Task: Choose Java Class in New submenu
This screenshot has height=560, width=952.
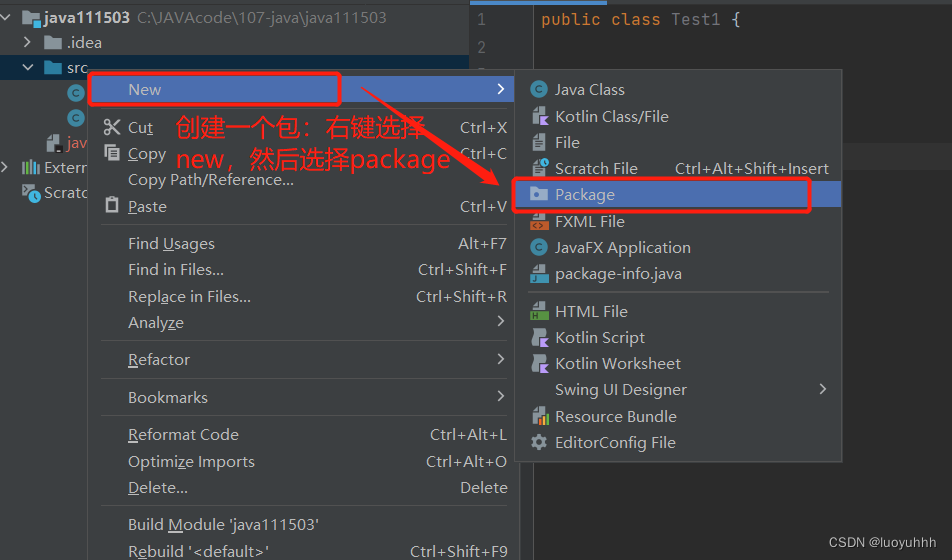Action: tap(678, 89)
